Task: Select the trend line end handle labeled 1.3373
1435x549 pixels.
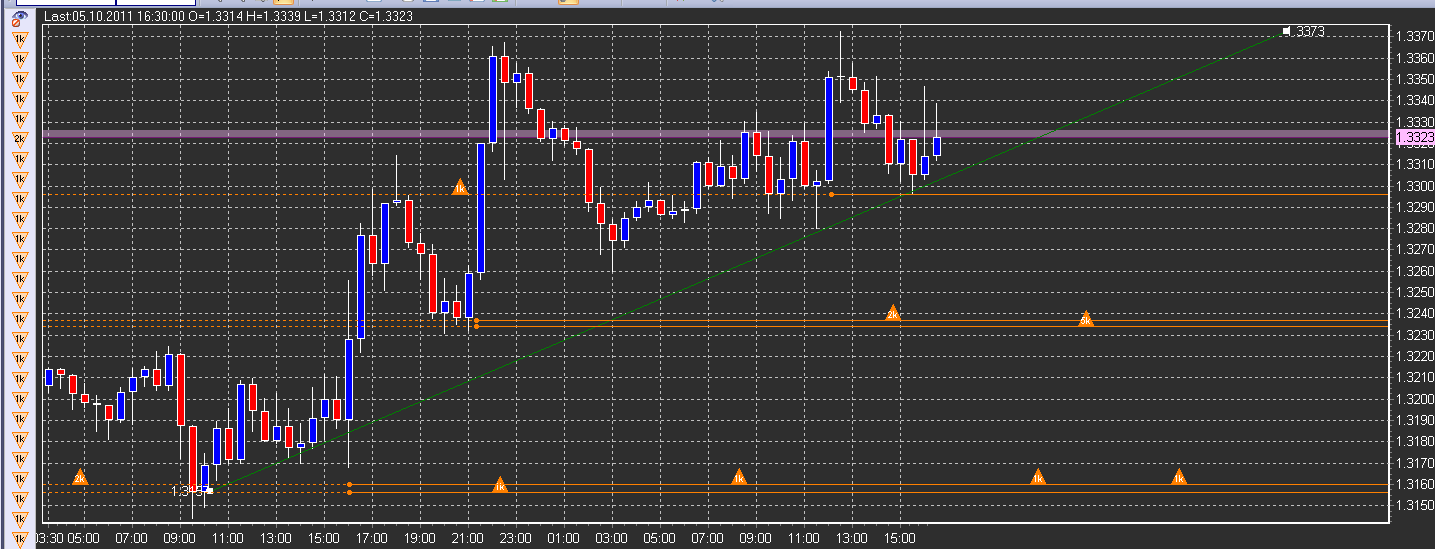Action: click(x=1286, y=31)
